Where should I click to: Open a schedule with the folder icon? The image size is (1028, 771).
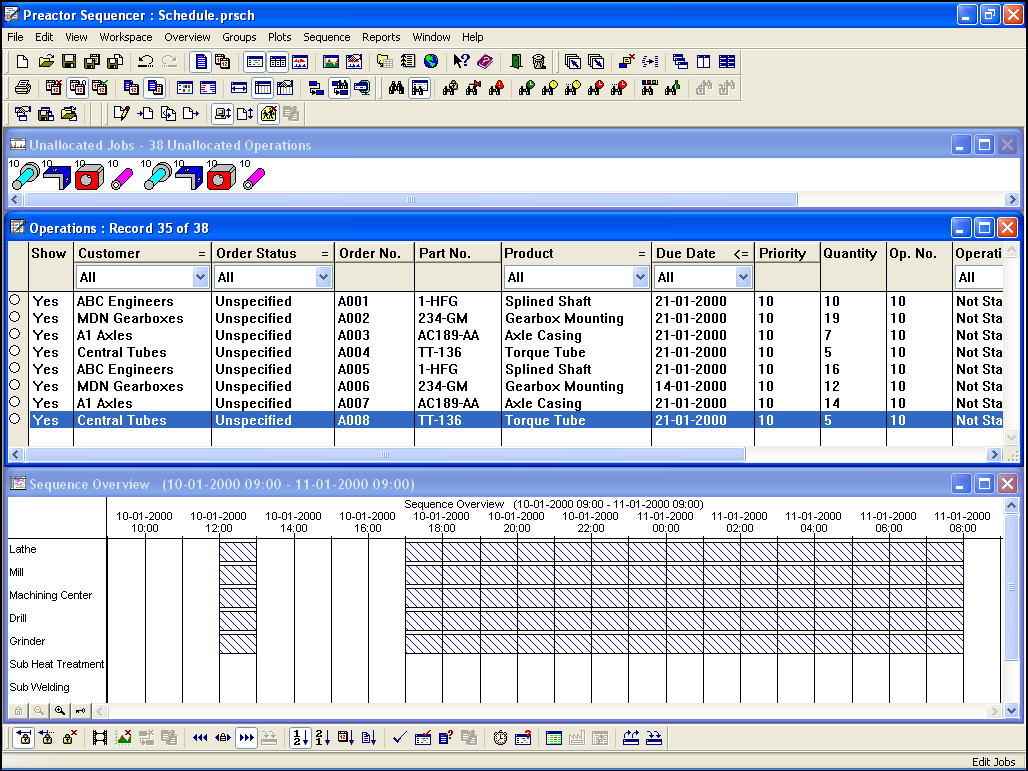coord(46,62)
